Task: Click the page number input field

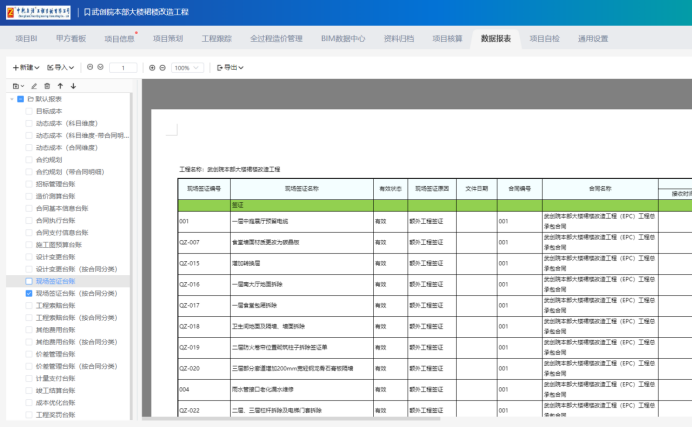Action: pyautogui.click(x=123, y=68)
